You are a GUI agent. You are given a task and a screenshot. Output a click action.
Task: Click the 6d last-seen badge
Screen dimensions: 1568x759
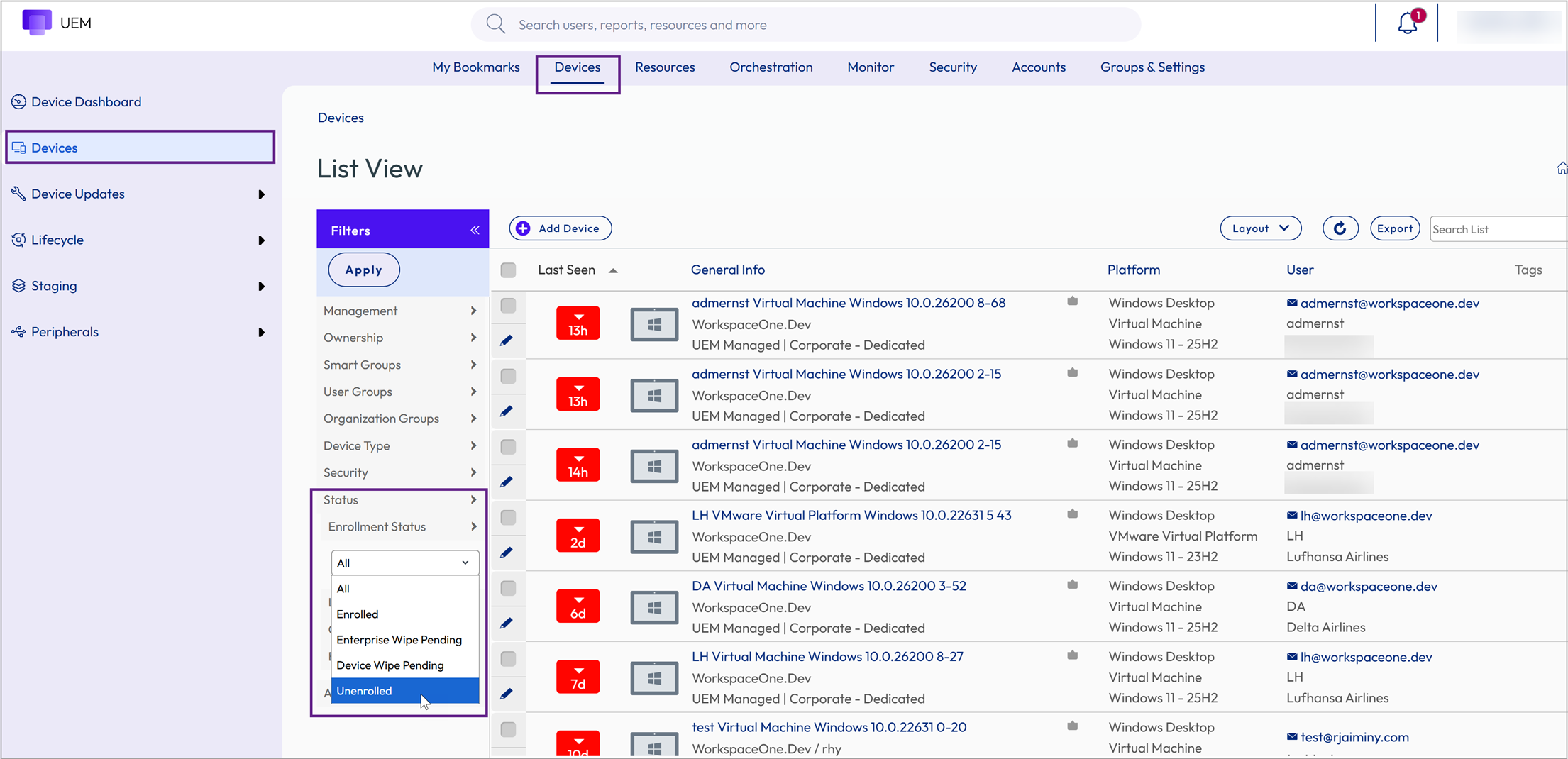(x=578, y=606)
